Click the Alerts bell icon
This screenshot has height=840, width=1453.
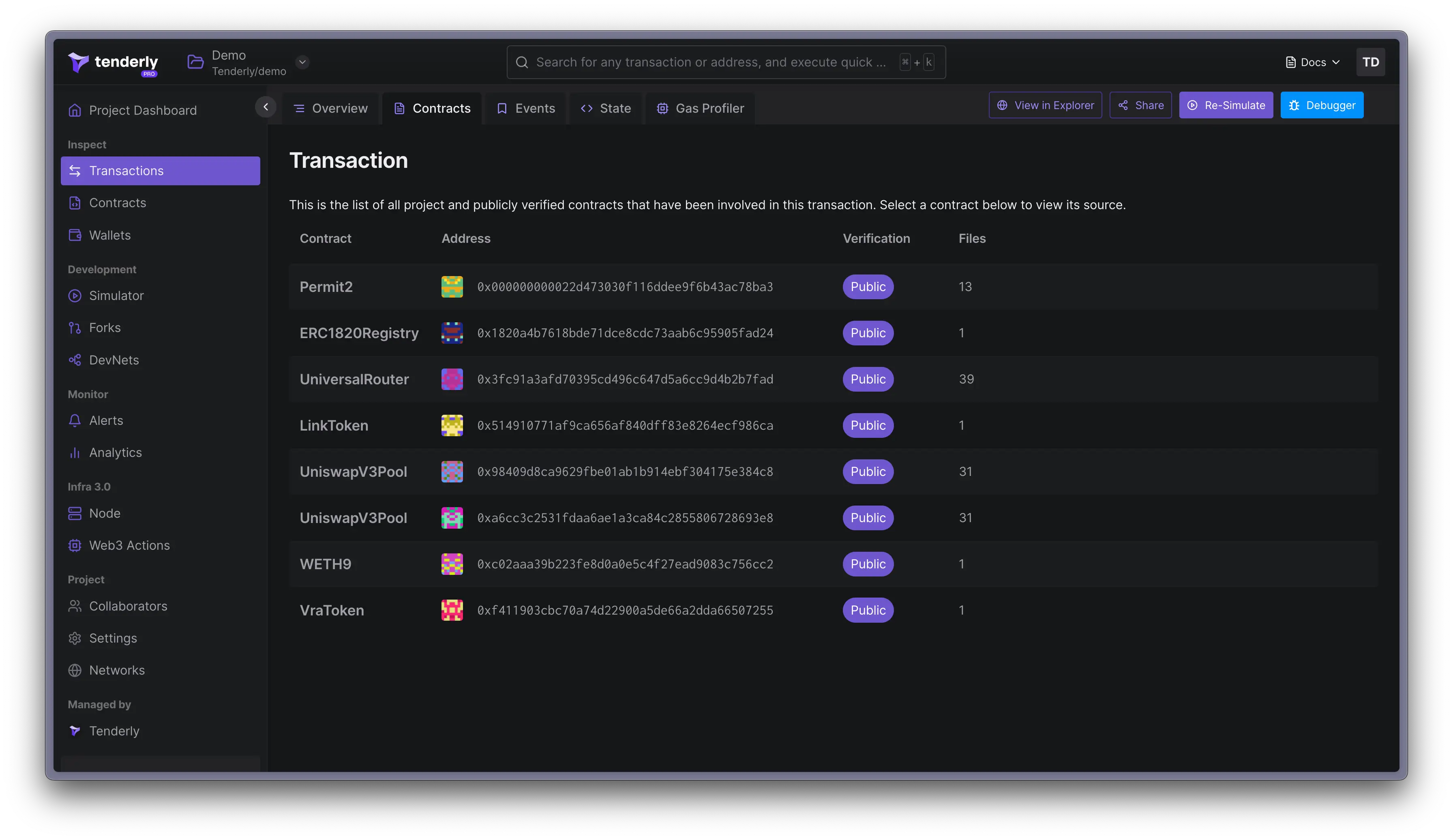tap(75, 420)
